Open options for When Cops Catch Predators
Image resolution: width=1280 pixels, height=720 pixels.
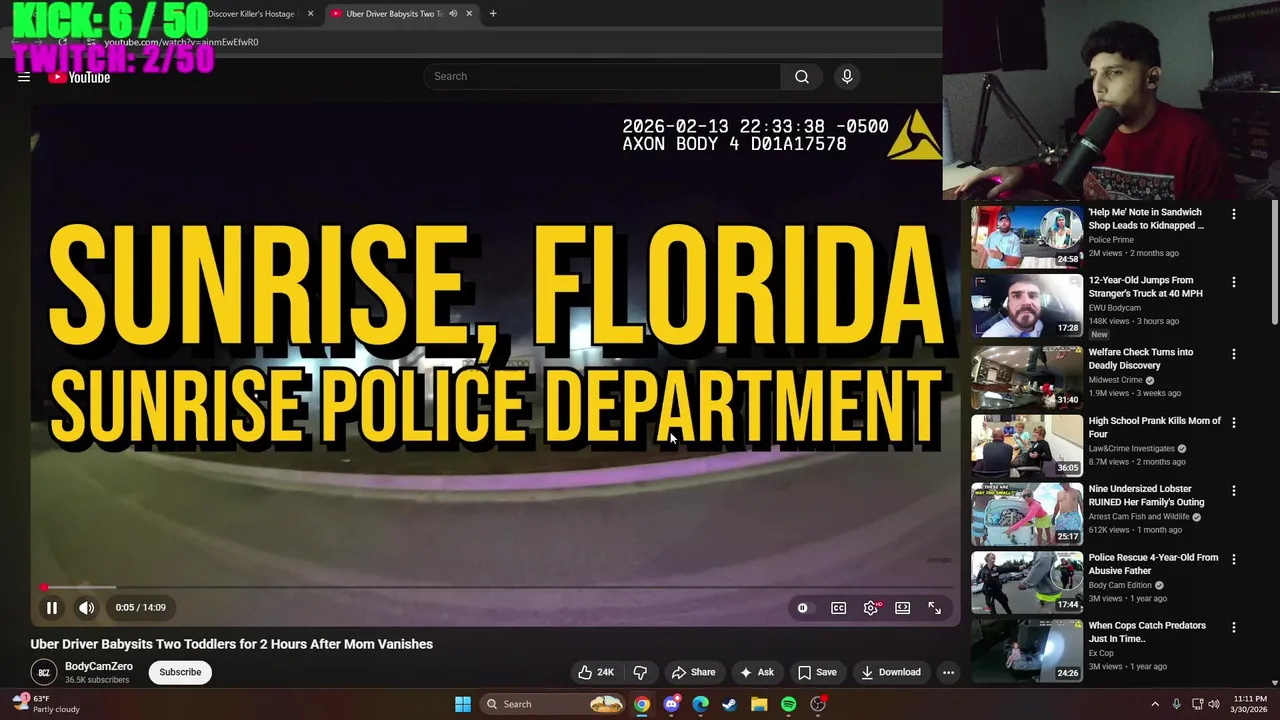pyautogui.click(x=1233, y=627)
